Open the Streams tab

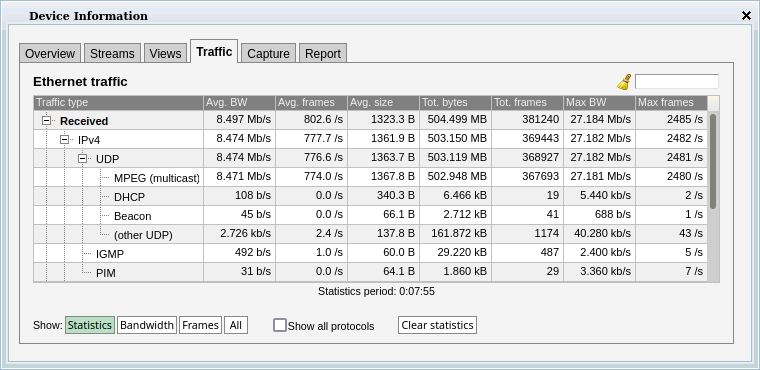tap(112, 53)
